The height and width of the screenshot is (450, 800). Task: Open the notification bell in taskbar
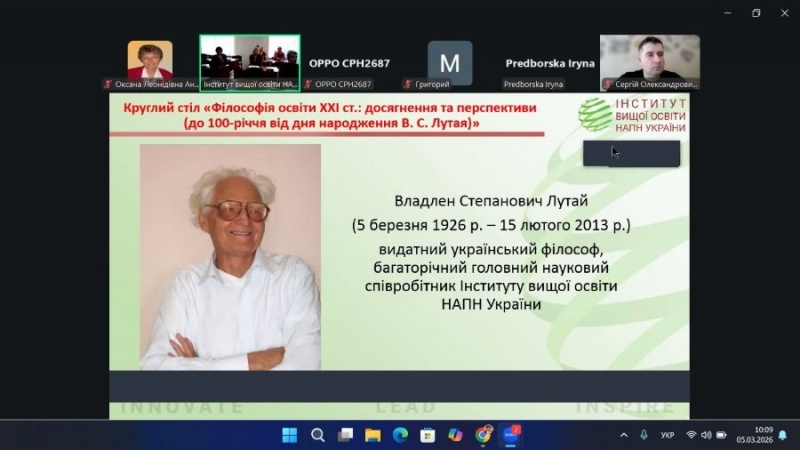click(782, 435)
